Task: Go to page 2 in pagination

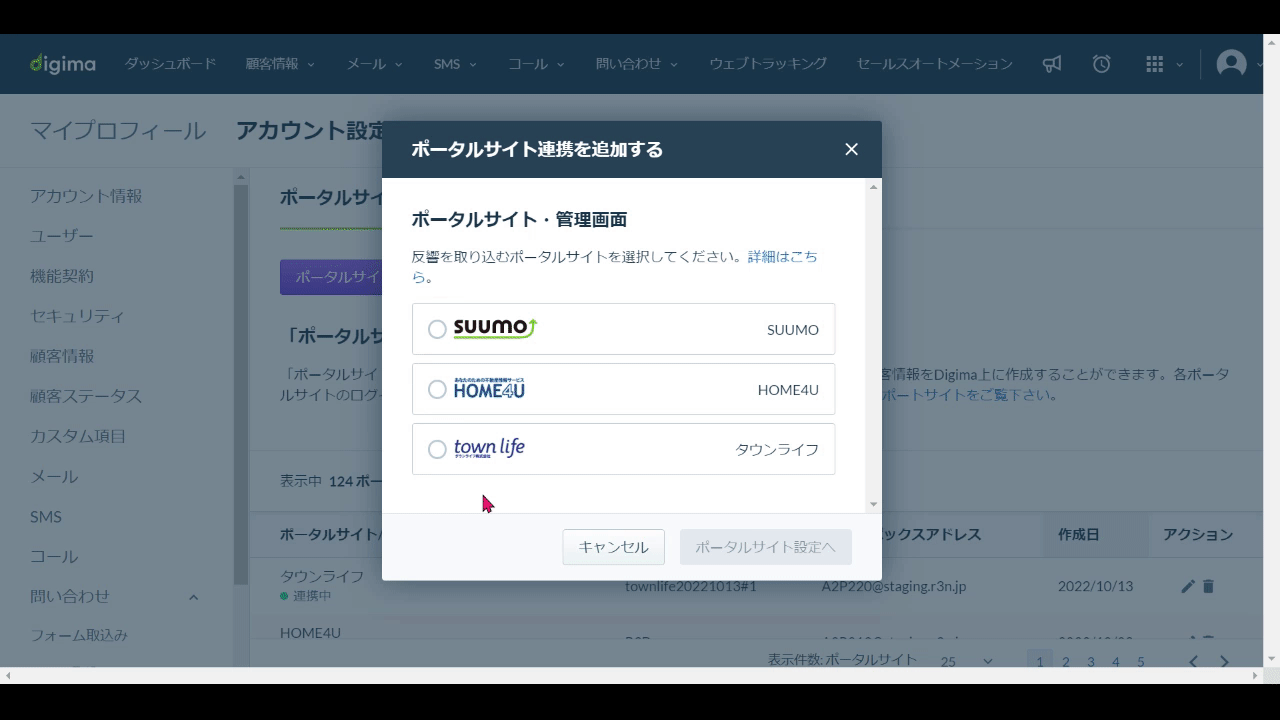Action: pyautogui.click(x=1066, y=661)
